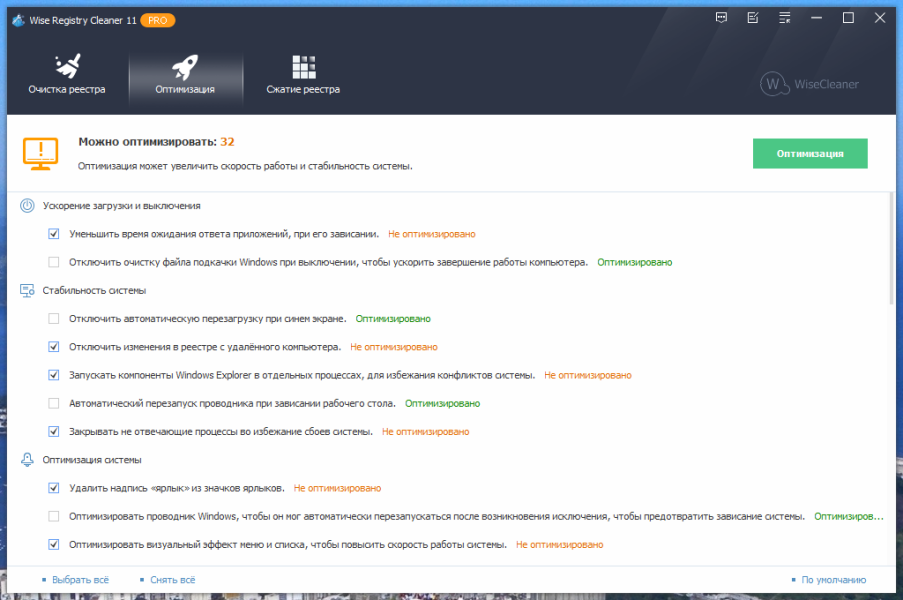Click 'Не оптимизировано' status after Уменьшить время ожидания
Viewport: 903px width, 600px height.
click(432, 234)
